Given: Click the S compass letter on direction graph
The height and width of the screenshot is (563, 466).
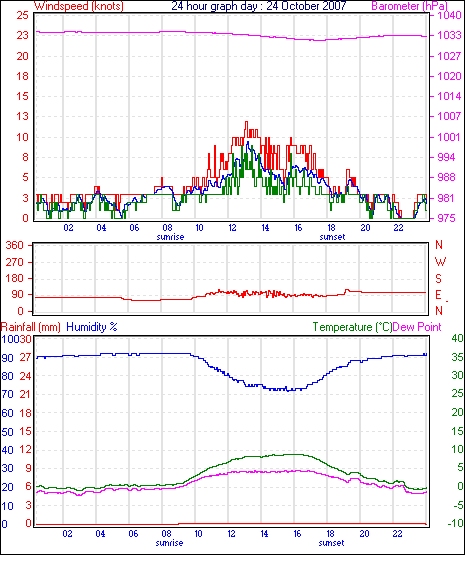Looking at the screenshot, I should click(438, 278).
